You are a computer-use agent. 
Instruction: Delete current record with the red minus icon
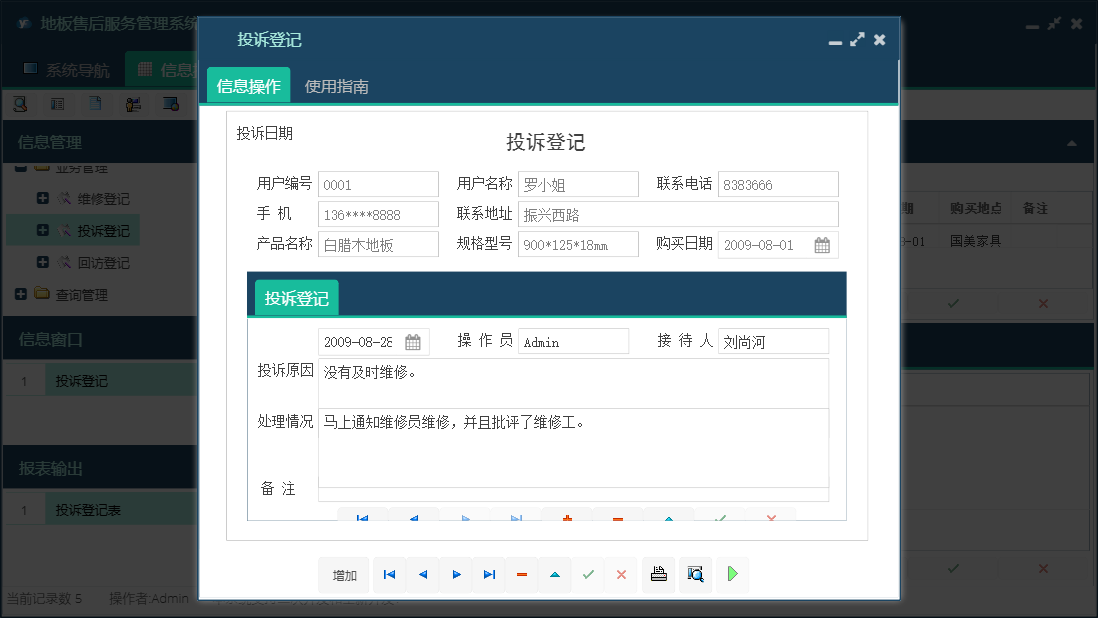click(521, 575)
